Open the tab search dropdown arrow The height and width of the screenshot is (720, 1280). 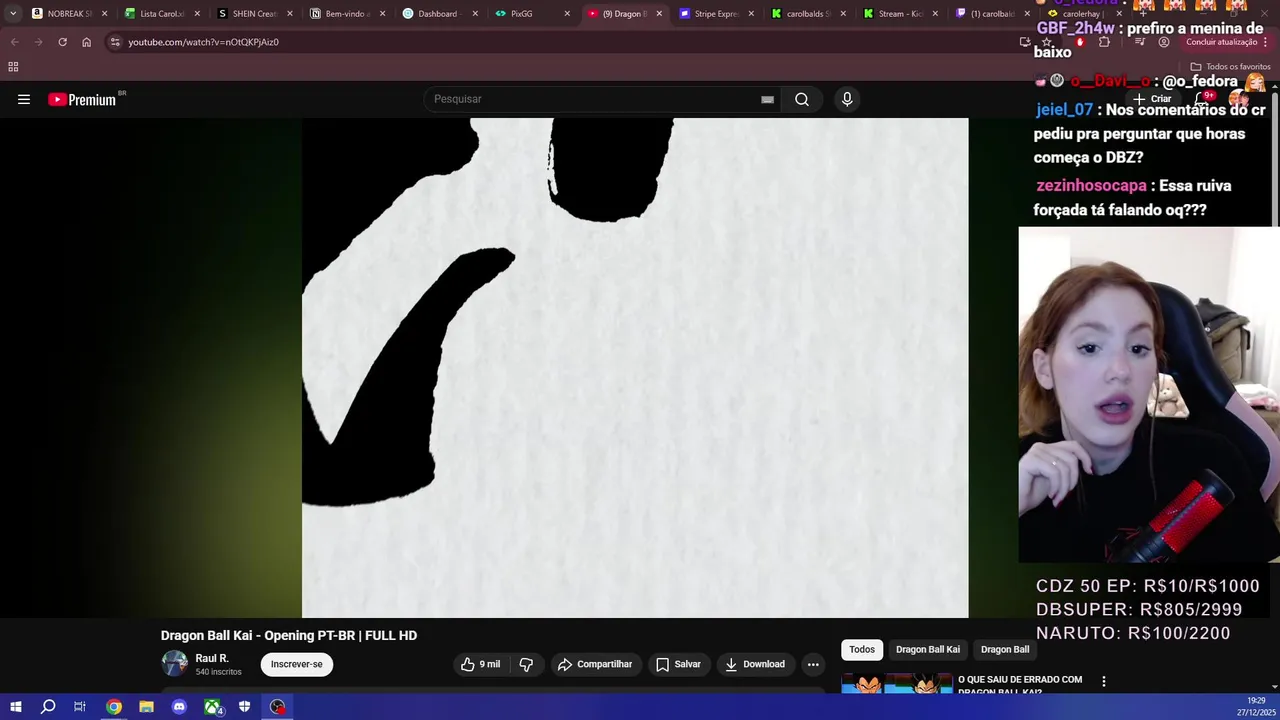coord(13,14)
